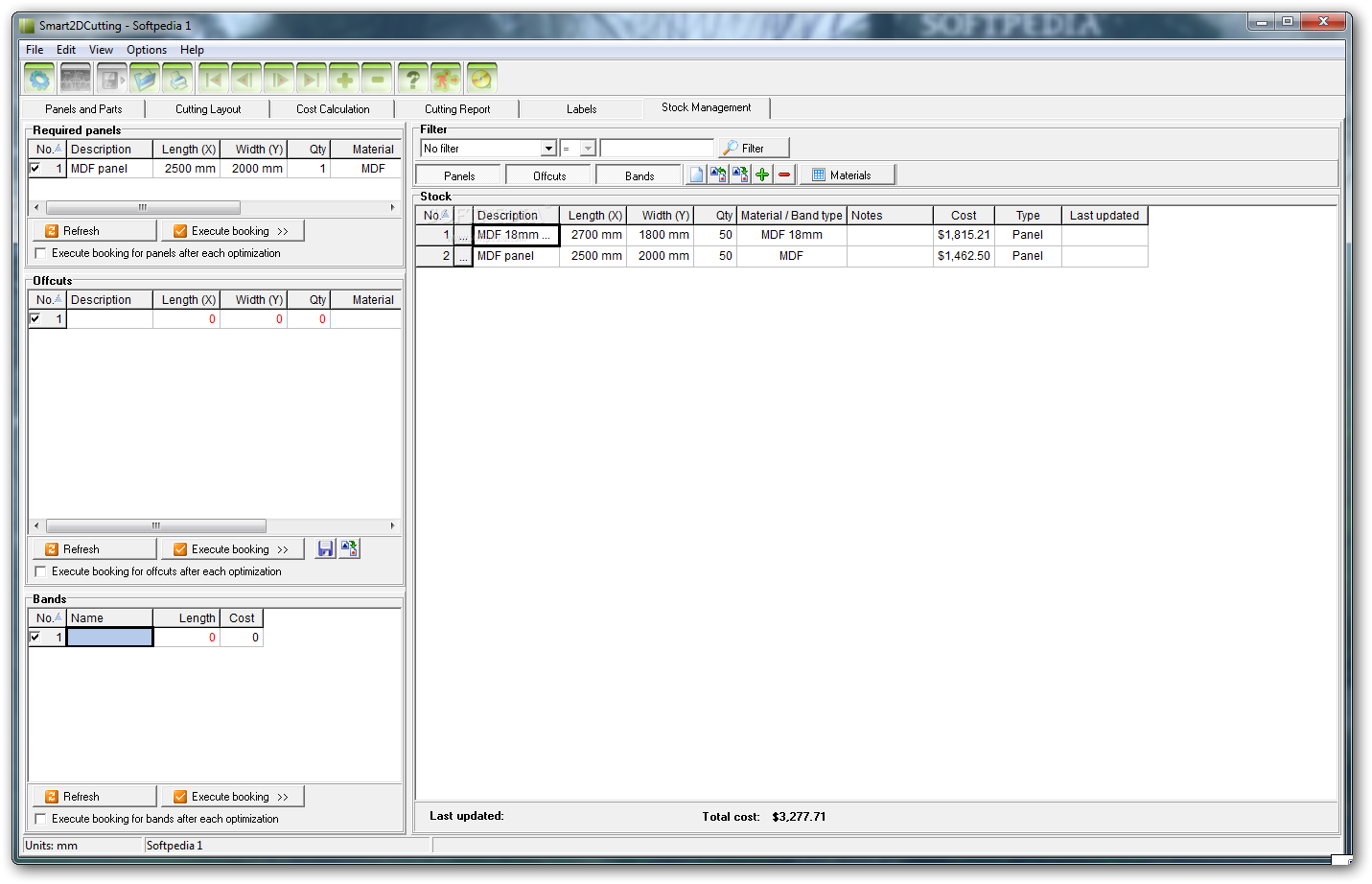Click the Filter button
1372x884 pixels.
point(754,149)
